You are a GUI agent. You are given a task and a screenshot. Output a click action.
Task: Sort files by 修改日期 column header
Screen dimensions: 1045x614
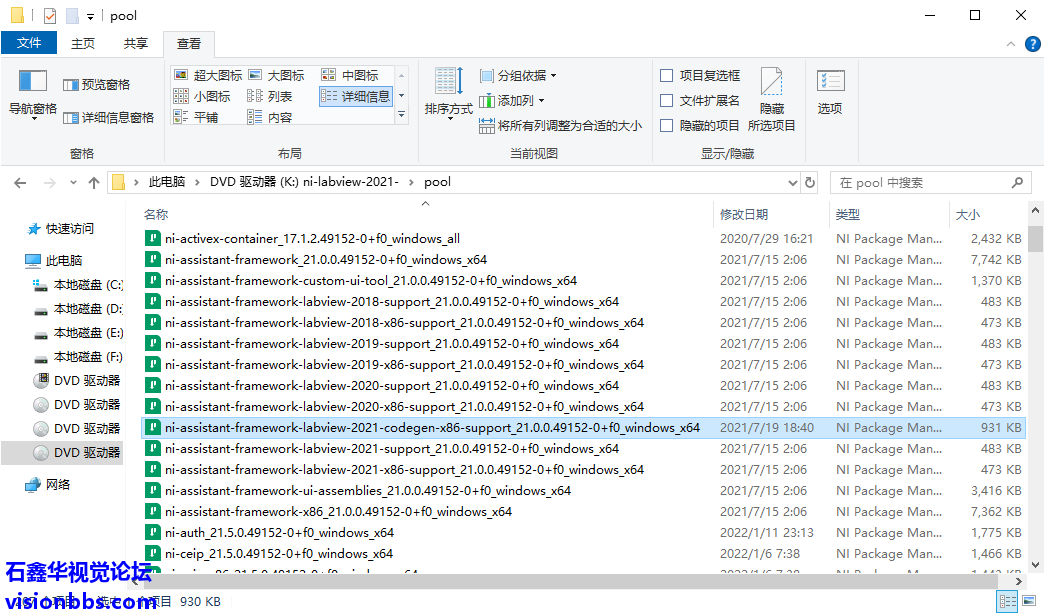[x=744, y=214]
